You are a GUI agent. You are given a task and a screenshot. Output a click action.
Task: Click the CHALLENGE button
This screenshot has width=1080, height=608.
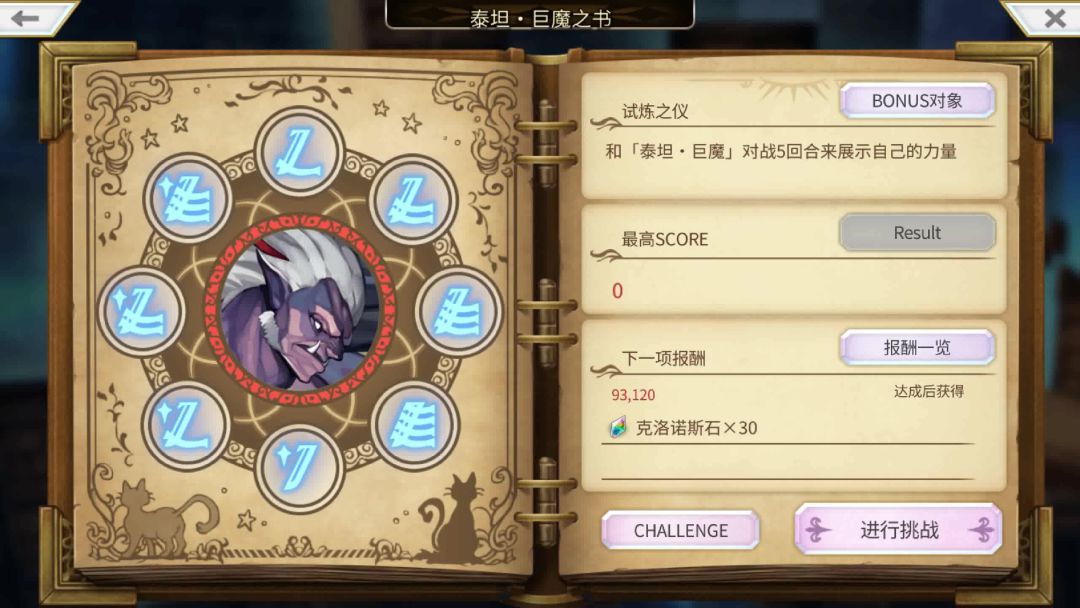pos(681,530)
